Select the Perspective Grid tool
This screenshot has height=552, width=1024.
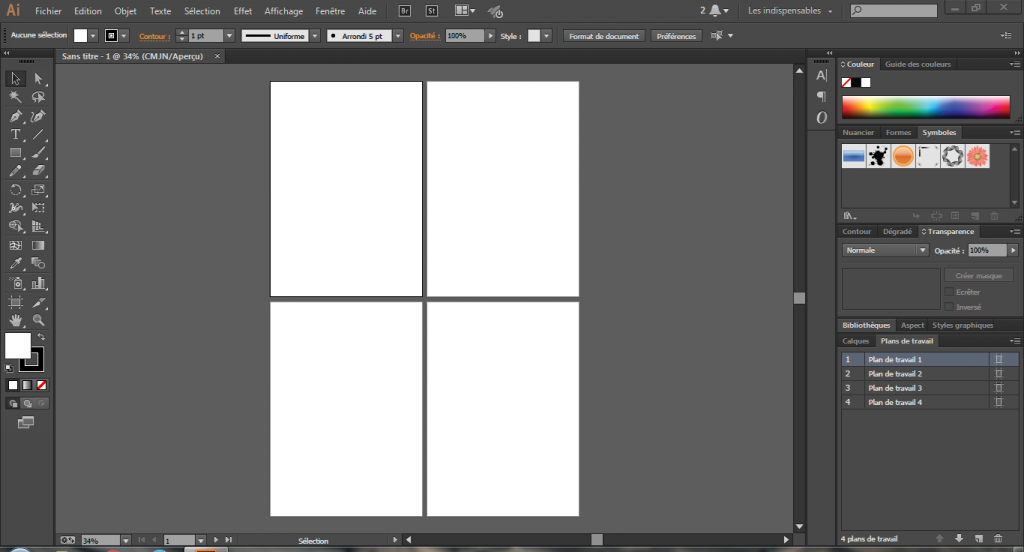[38, 227]
